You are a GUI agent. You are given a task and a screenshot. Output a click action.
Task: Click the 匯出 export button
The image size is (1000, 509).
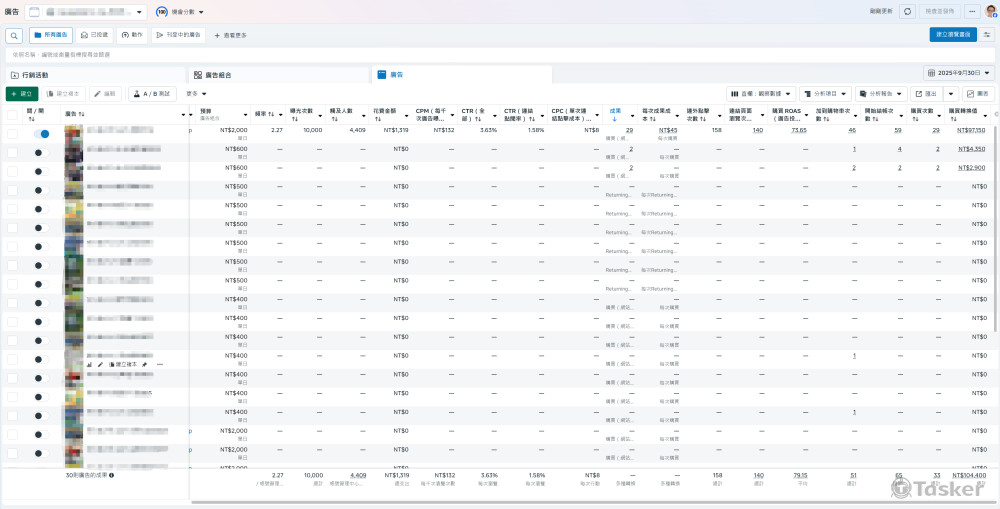(x=926, y=93)
